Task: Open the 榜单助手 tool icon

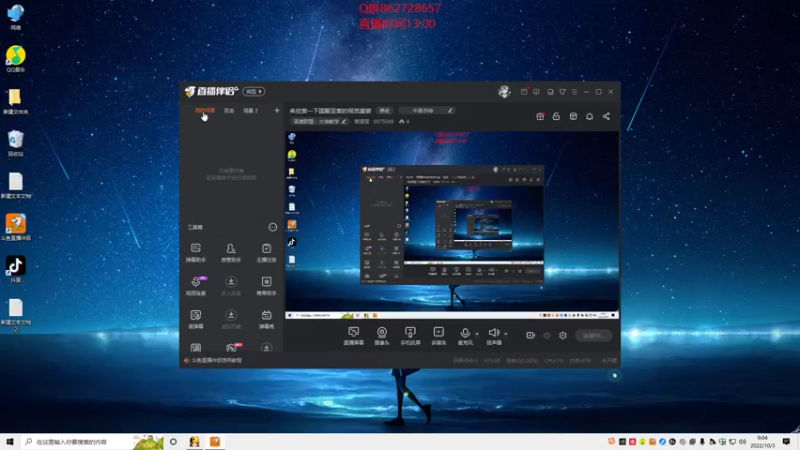Action: pyautogui.click(x=266, y=285)
